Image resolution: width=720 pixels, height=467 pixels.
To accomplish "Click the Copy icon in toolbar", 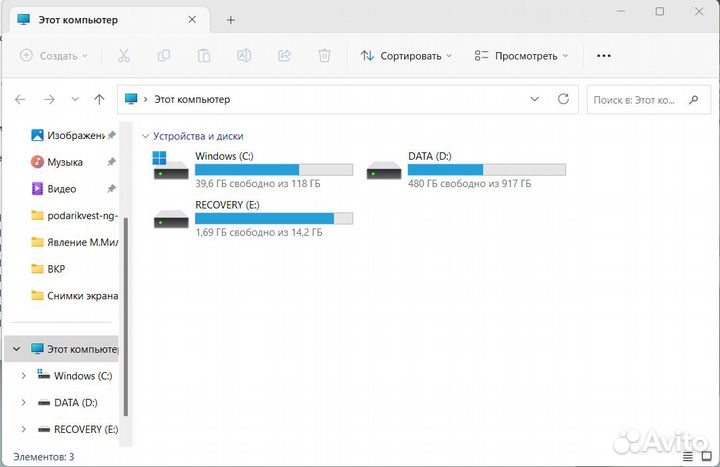I will [164, 56].
